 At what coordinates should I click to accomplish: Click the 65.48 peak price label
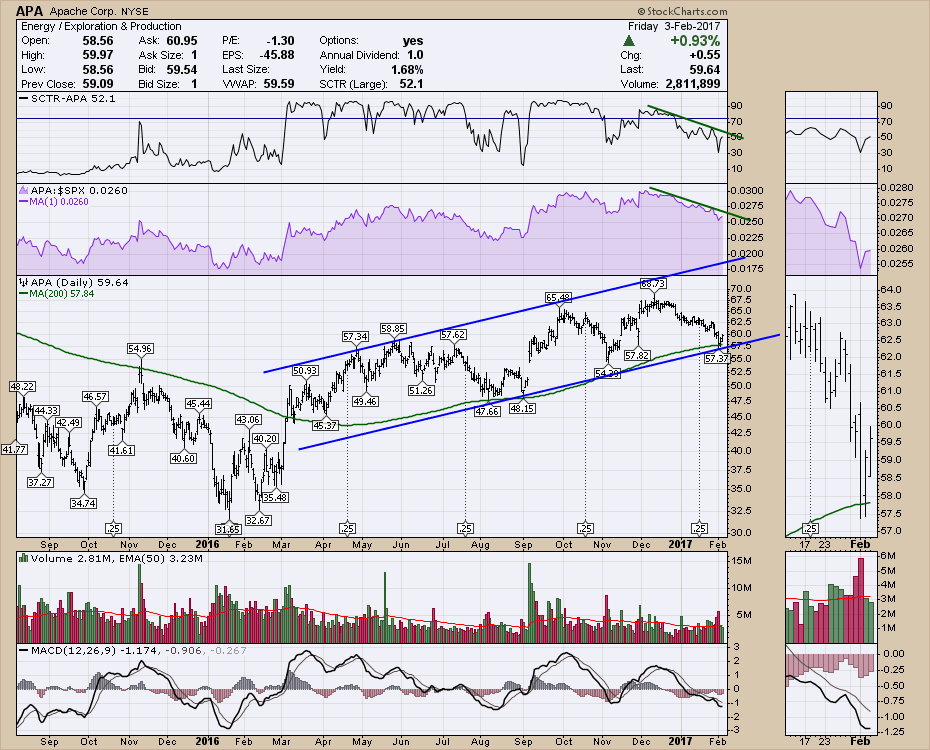[559, 297]
